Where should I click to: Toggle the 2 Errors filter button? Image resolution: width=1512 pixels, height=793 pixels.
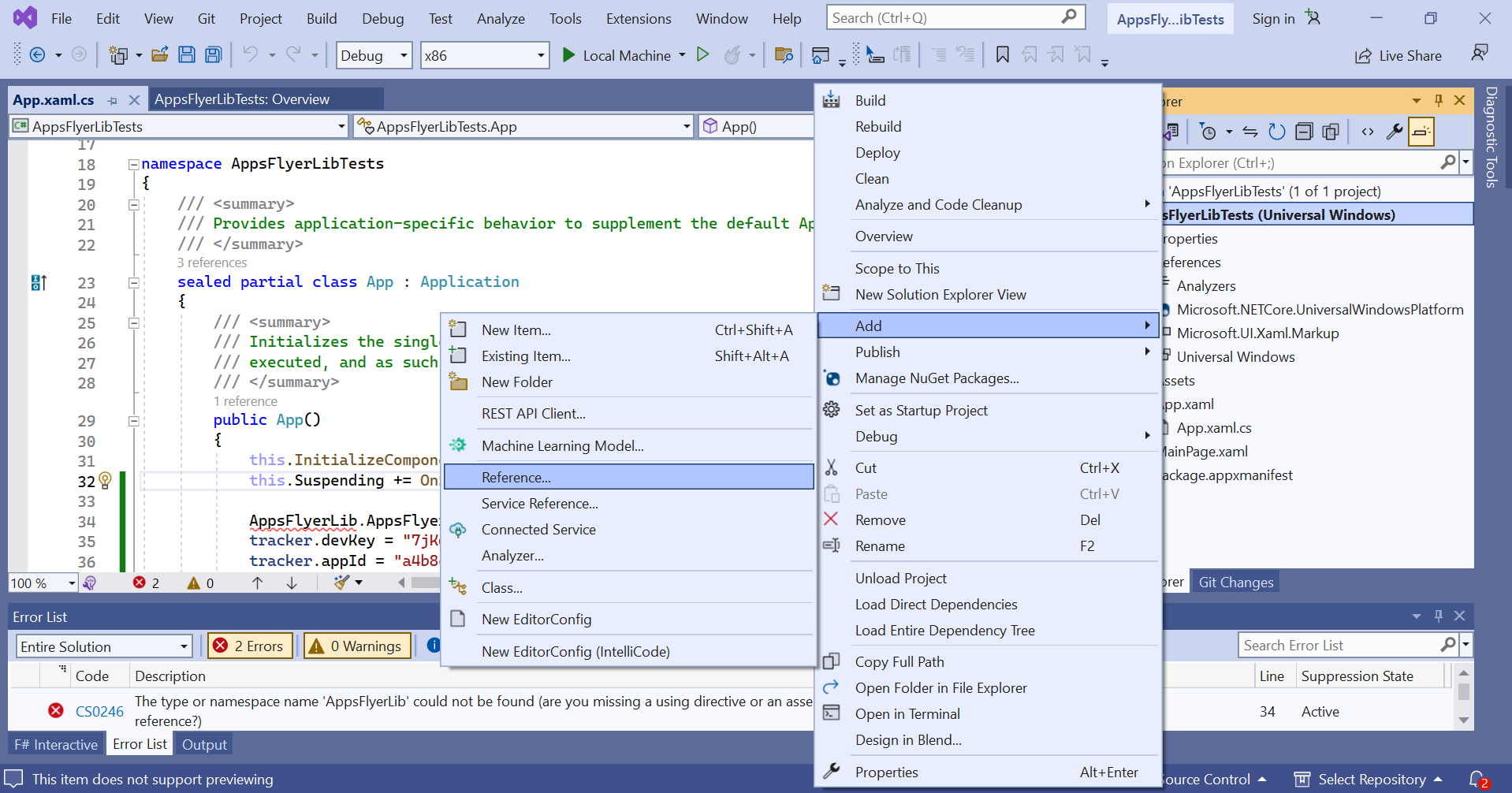click(250, 646)
